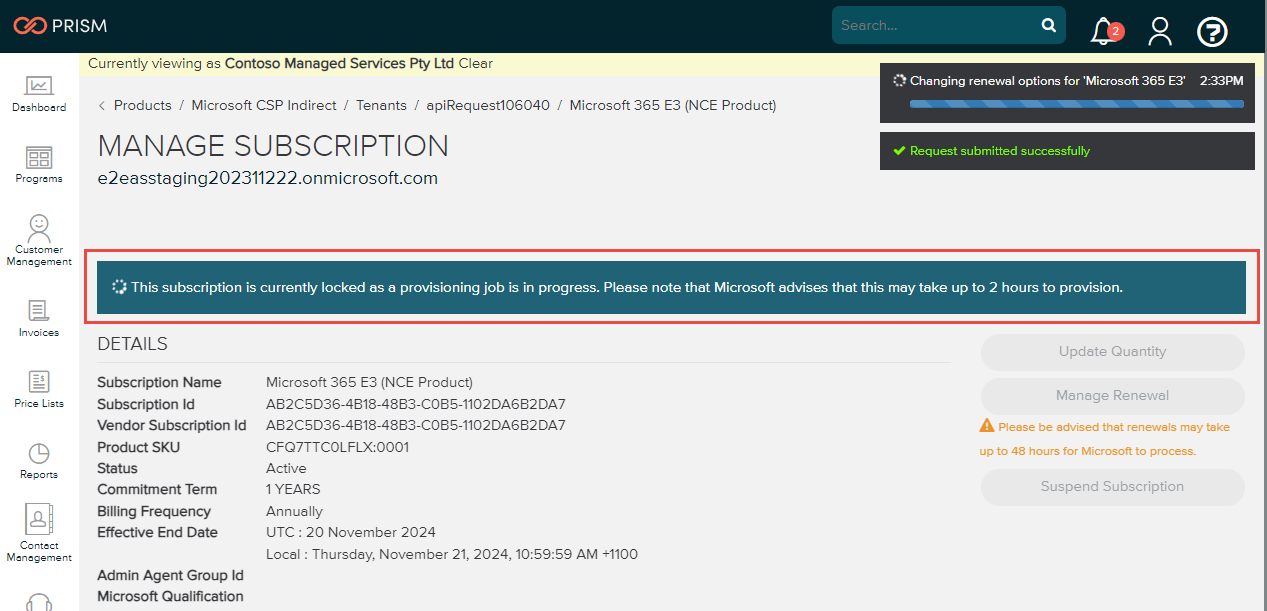Click the Update Quantity button

click(x=1112, y=352)
